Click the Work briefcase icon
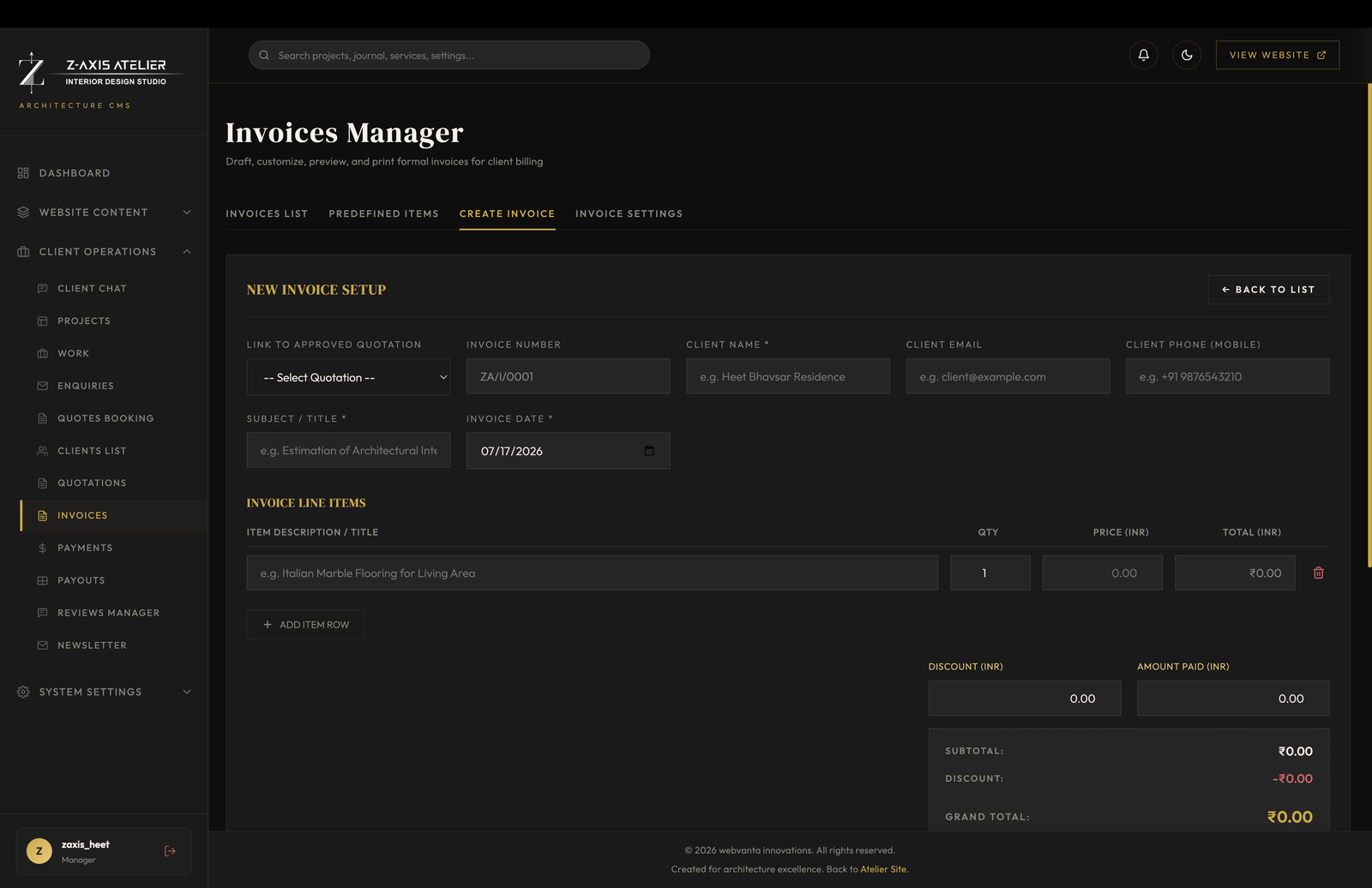 pyautogui.click(x=43, y=354)
